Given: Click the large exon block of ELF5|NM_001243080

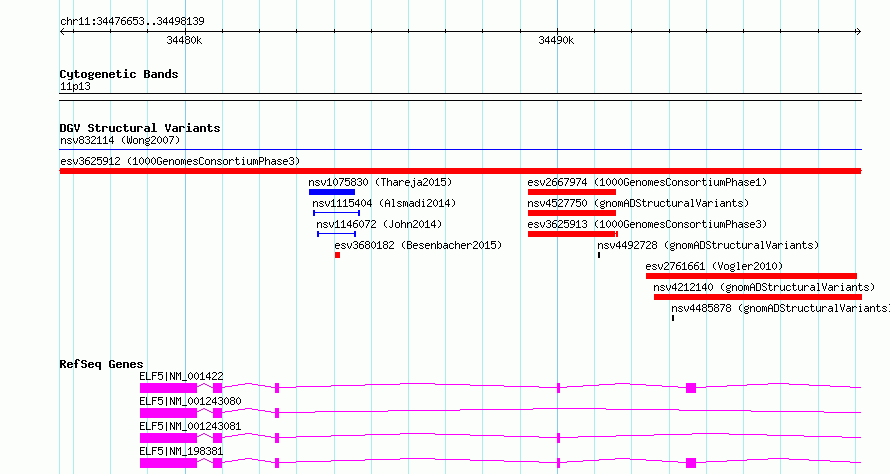Looking at the screenshot, I should point(169,413).
